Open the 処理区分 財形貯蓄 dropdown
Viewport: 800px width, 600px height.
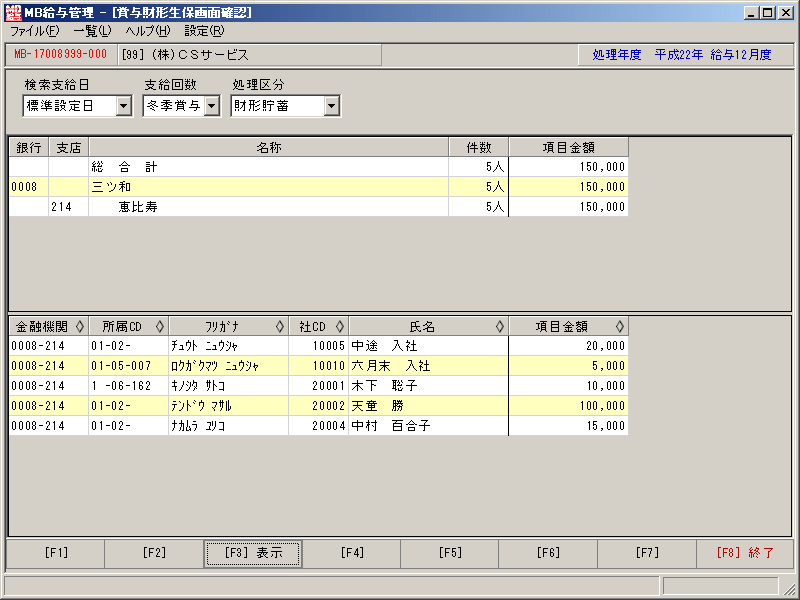coord(332,106)
